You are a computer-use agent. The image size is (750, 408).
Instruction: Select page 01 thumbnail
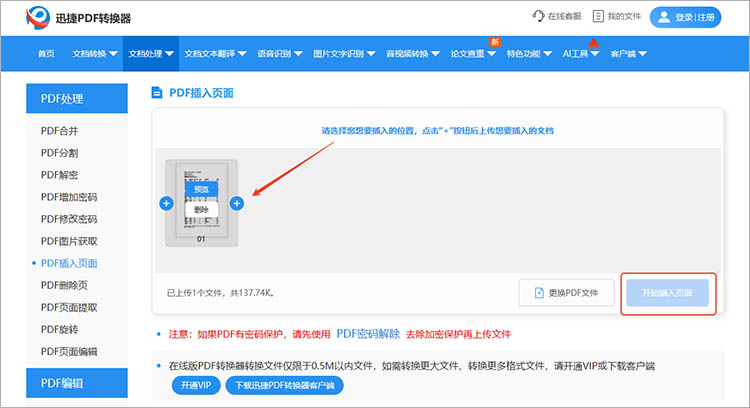pyautogui.click(x=201, y=203)
